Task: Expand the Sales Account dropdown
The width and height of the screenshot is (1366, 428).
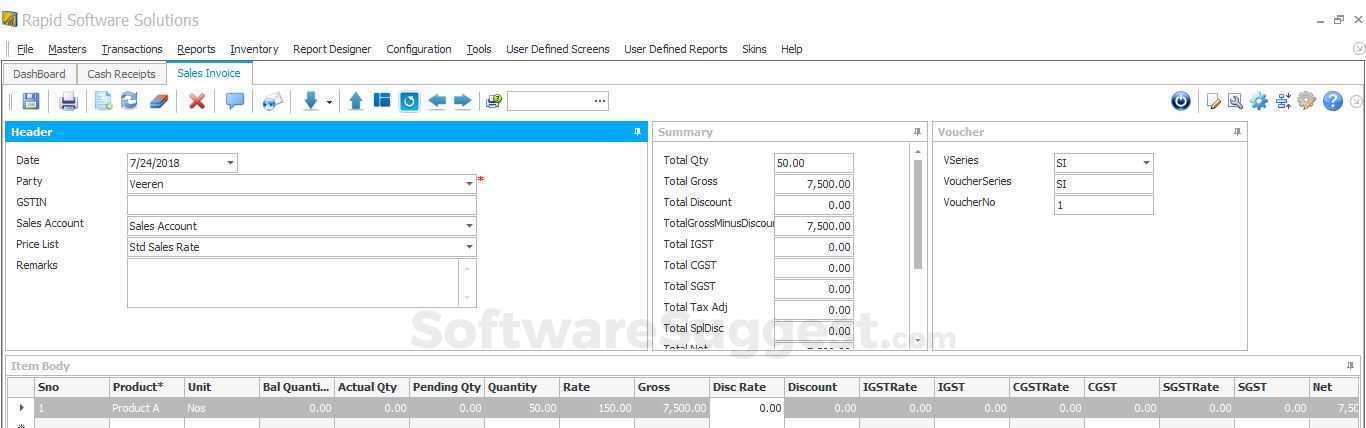Action: (x=469, y=226)
